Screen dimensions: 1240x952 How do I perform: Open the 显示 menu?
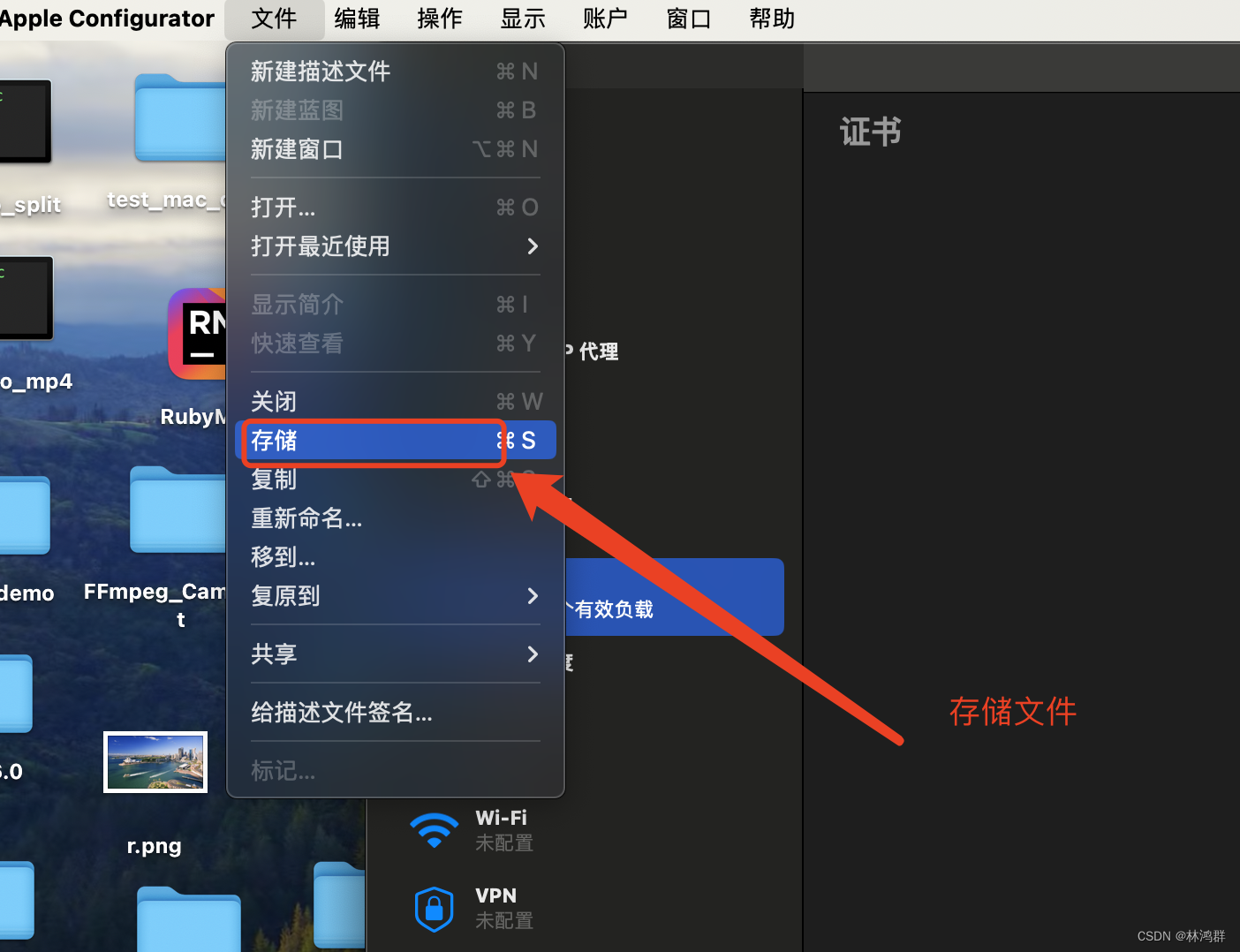click(523, 19)
